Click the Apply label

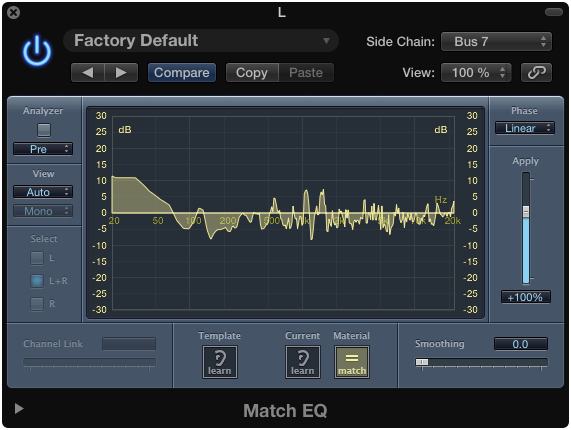point(525,161)
